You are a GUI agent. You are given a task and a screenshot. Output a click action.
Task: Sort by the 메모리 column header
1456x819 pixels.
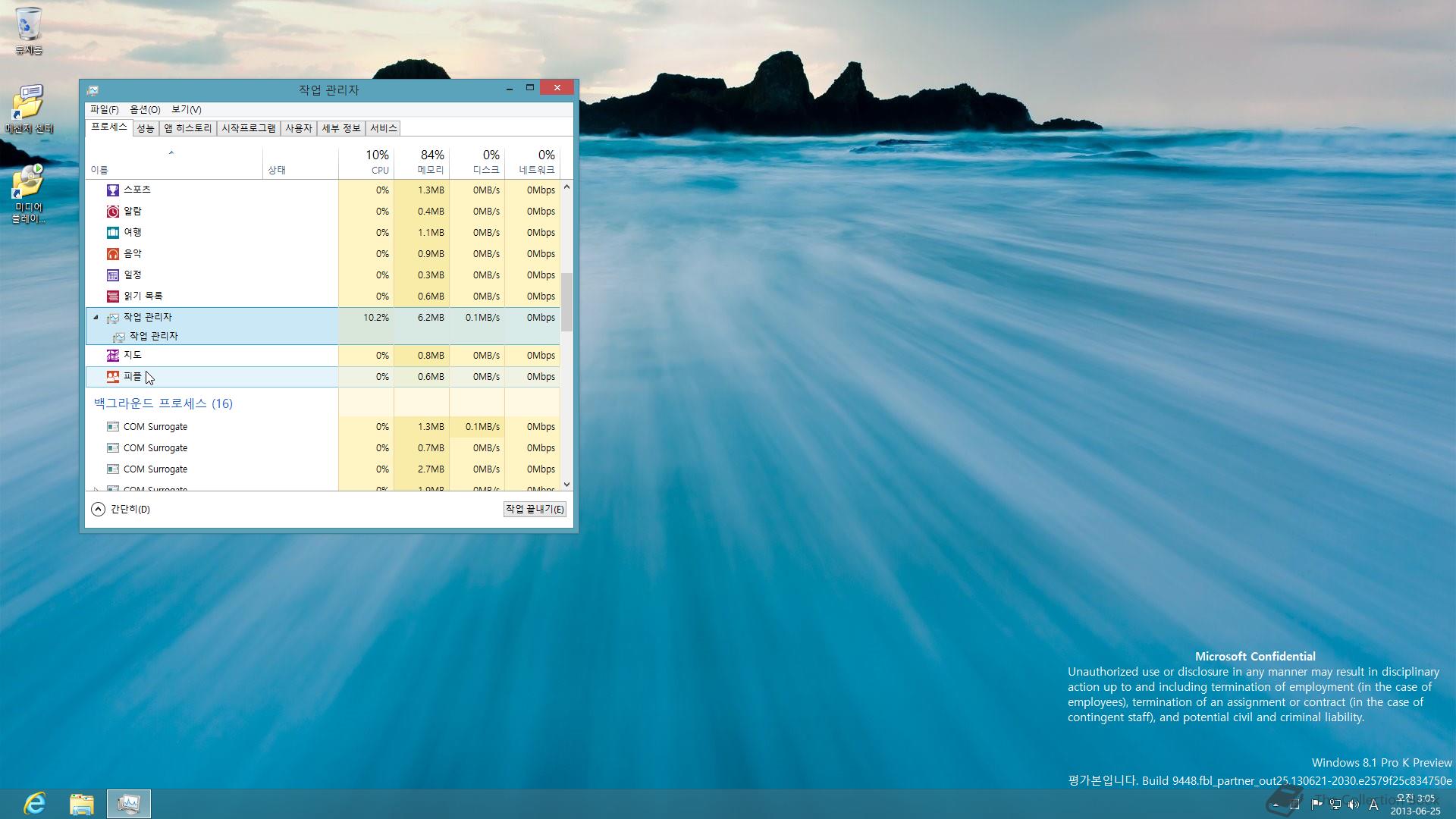pos(422,162)
